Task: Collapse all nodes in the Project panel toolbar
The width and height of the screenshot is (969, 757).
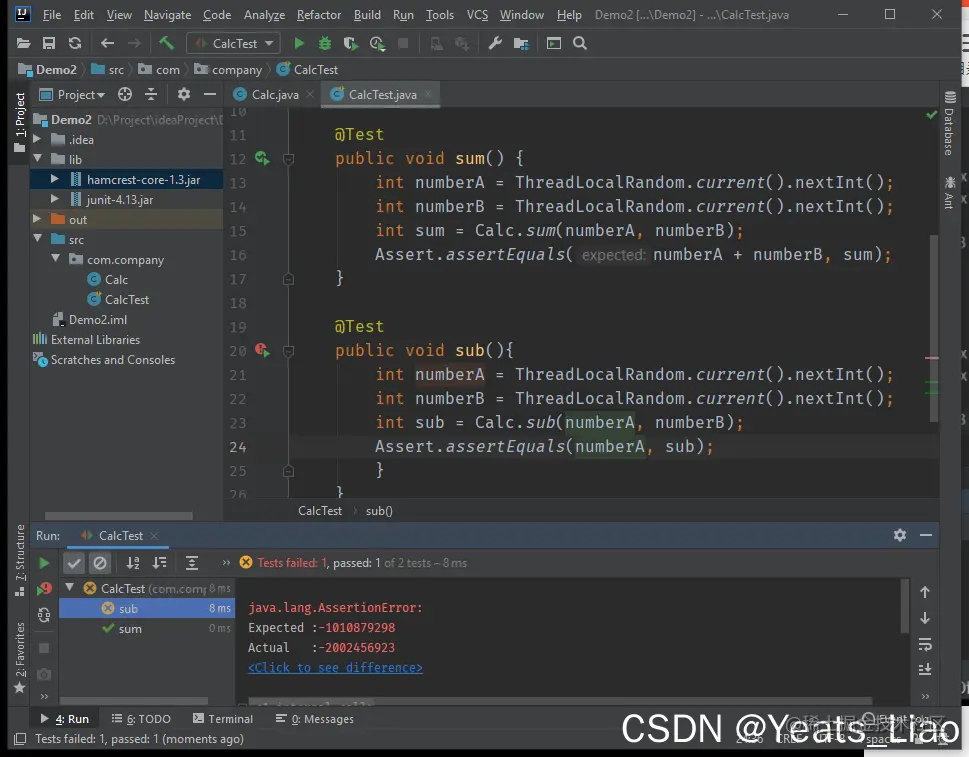Action: [151, 94]
